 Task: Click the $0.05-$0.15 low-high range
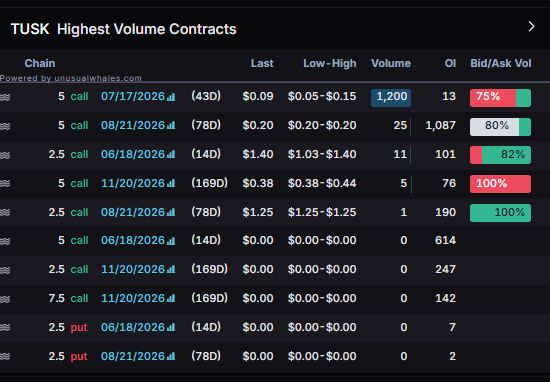[322, 96]
